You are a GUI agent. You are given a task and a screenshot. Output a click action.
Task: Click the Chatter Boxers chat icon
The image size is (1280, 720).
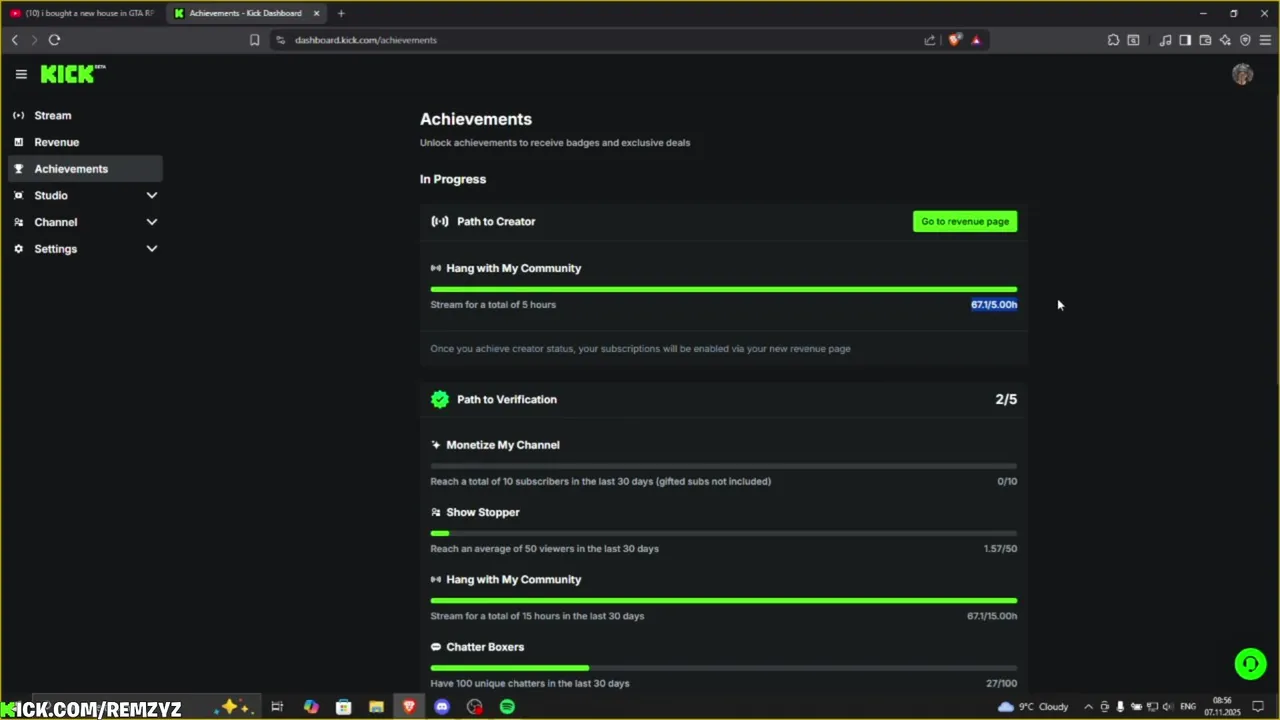tap(436, 647)
